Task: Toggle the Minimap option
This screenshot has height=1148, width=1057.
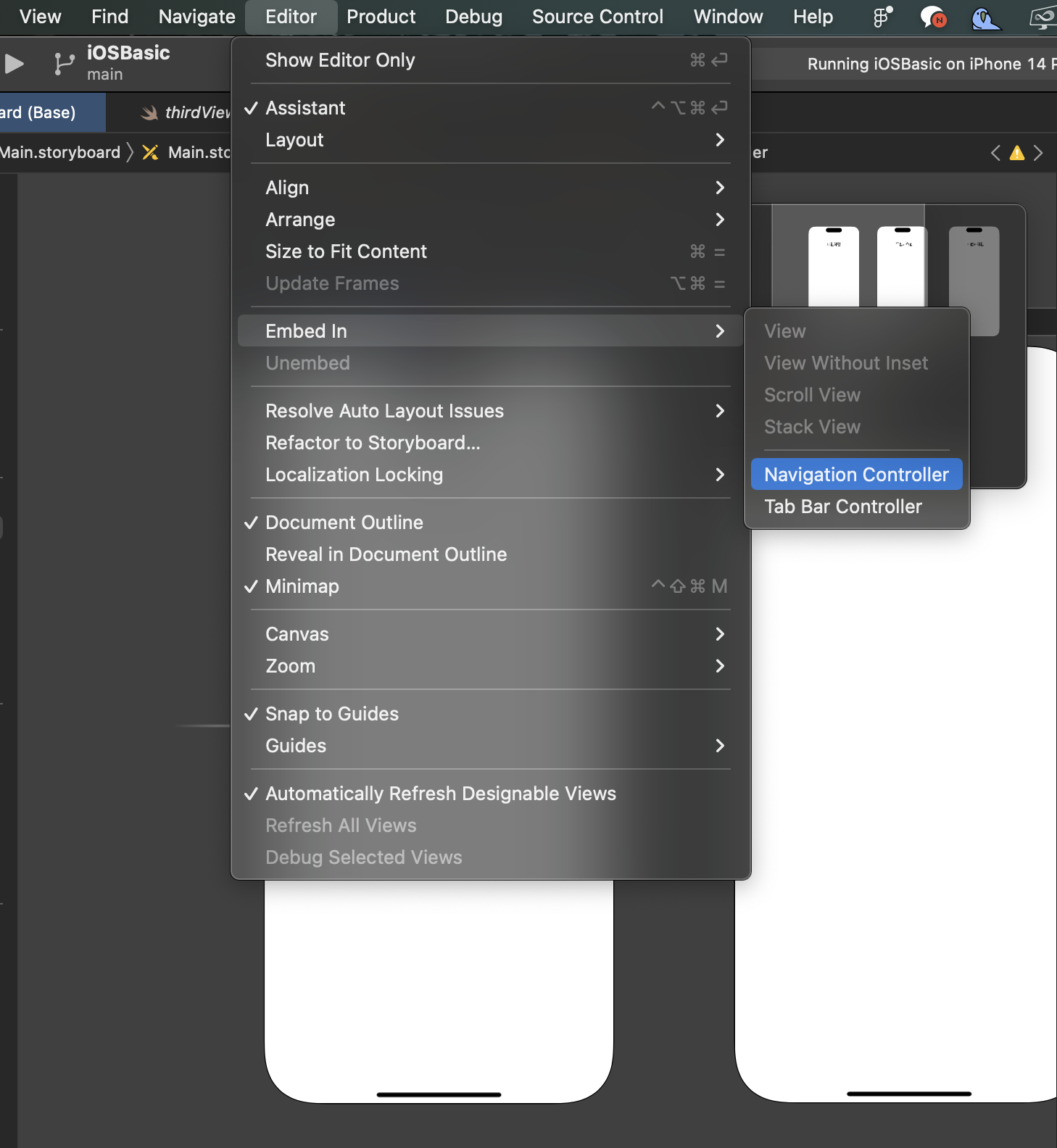Action: click(491, 586)
